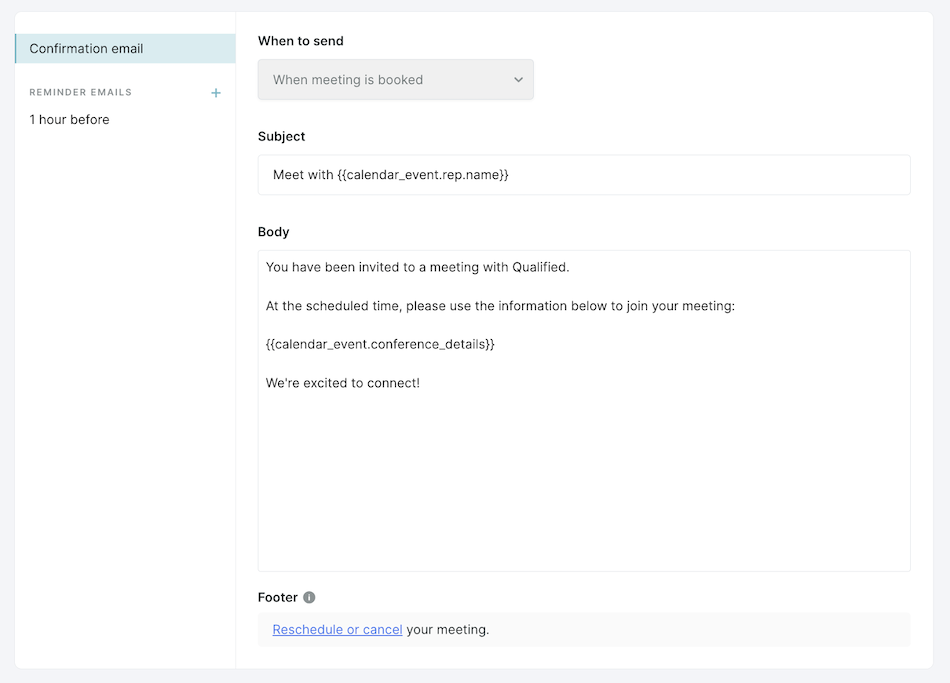
Task: Click the Footer label
Action: coord(277,598)
